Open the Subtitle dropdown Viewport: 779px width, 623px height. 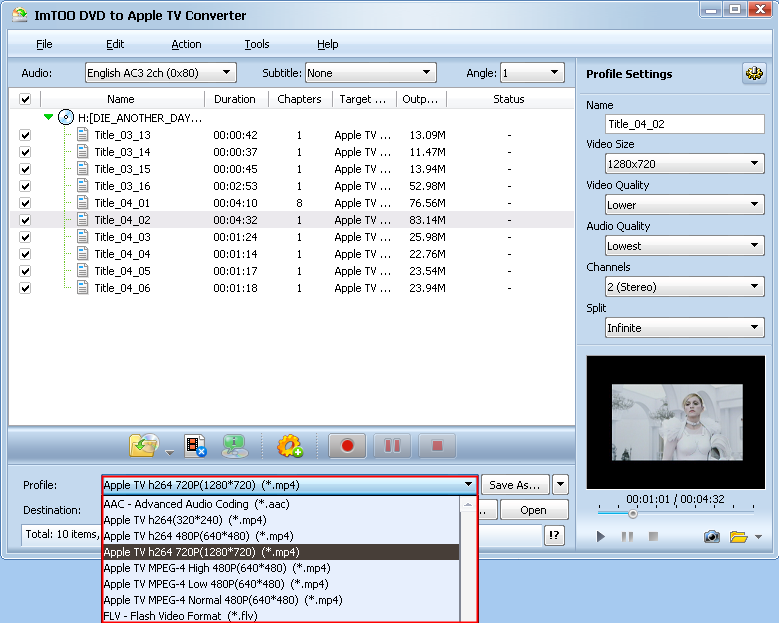coord(371,73)
